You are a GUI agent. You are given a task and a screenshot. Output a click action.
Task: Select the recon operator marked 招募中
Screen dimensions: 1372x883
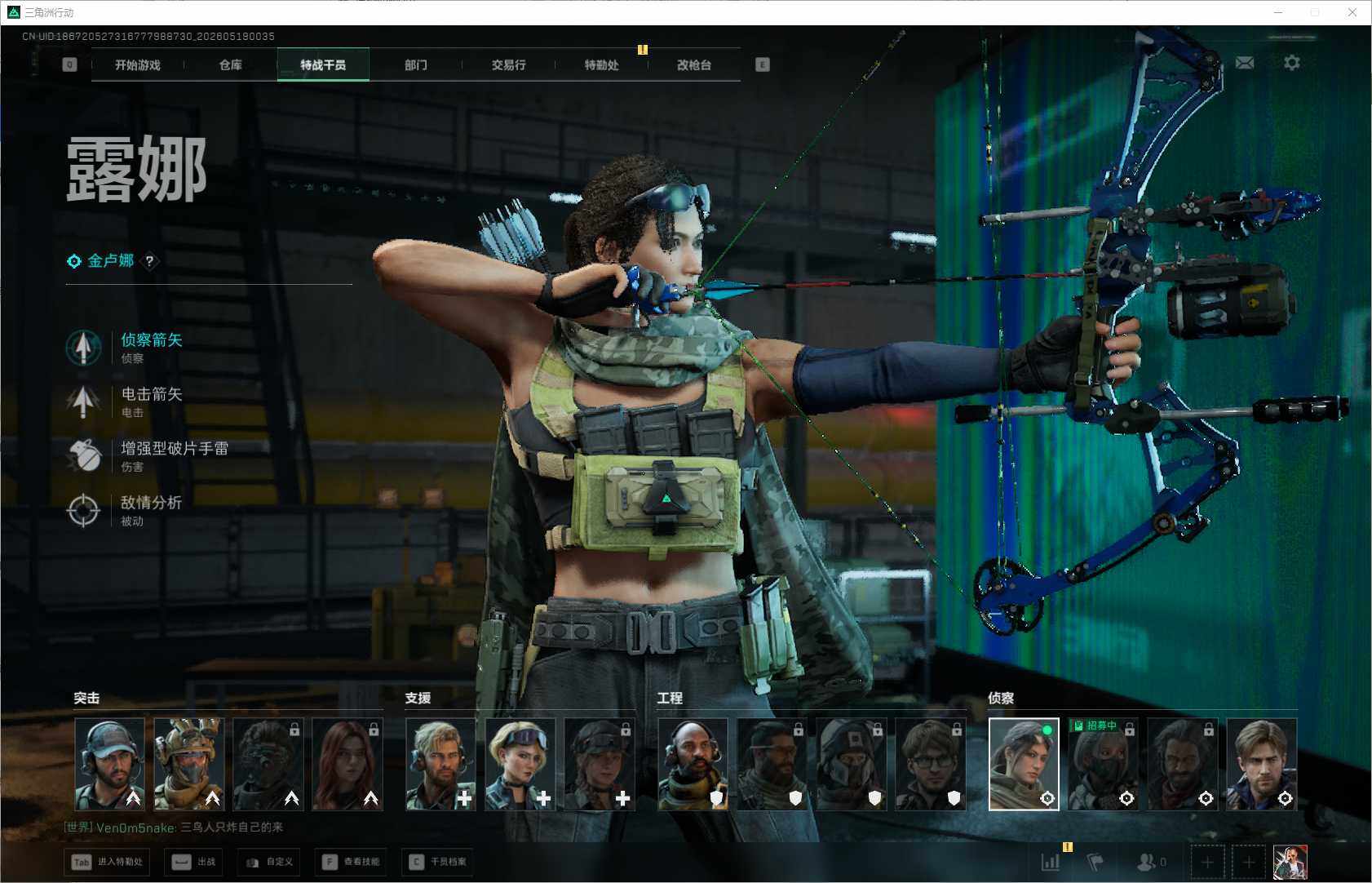tap(1104, 764)
